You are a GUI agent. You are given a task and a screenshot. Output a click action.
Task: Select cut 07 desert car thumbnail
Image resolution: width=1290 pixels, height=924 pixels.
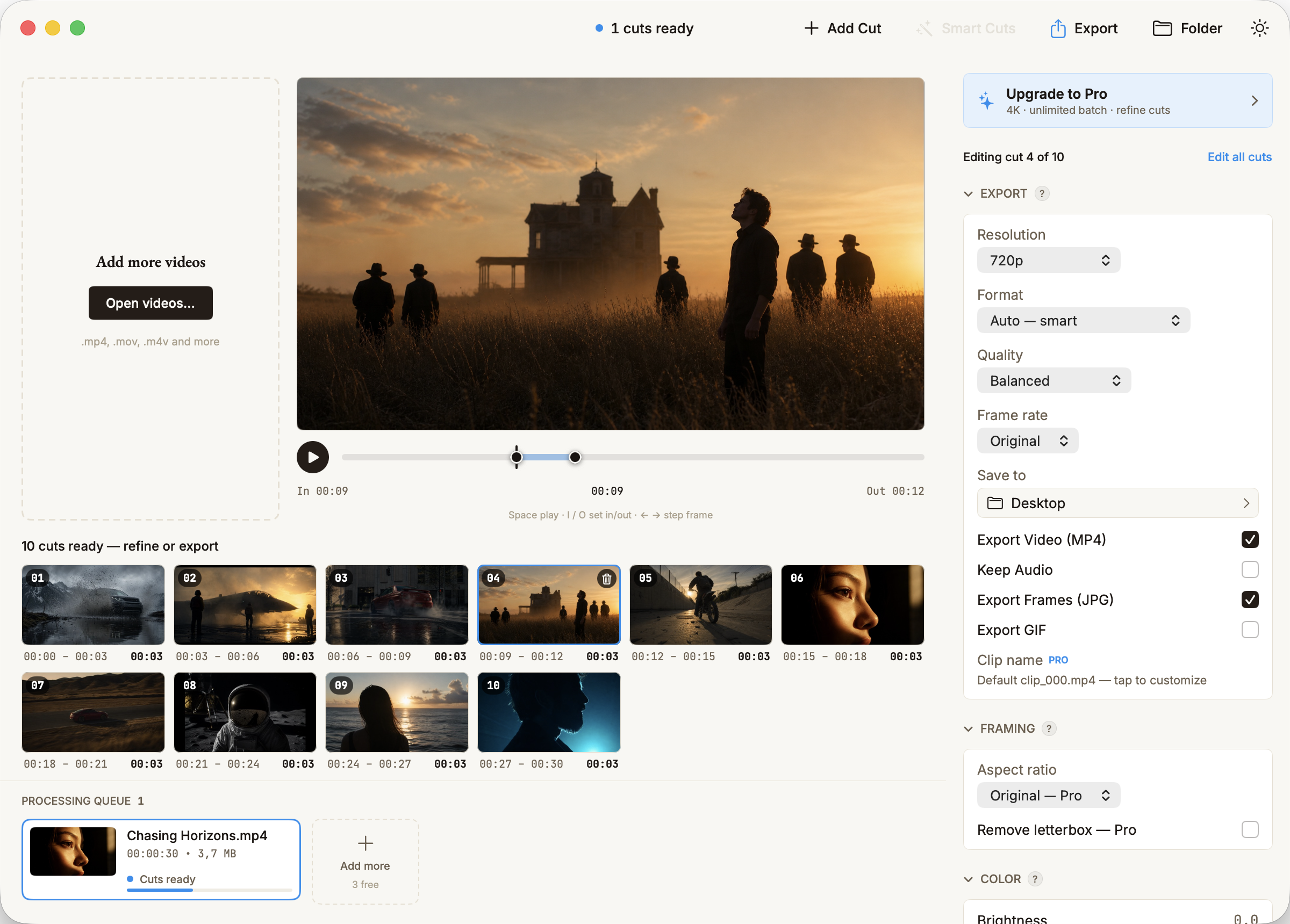click(94, 712)
